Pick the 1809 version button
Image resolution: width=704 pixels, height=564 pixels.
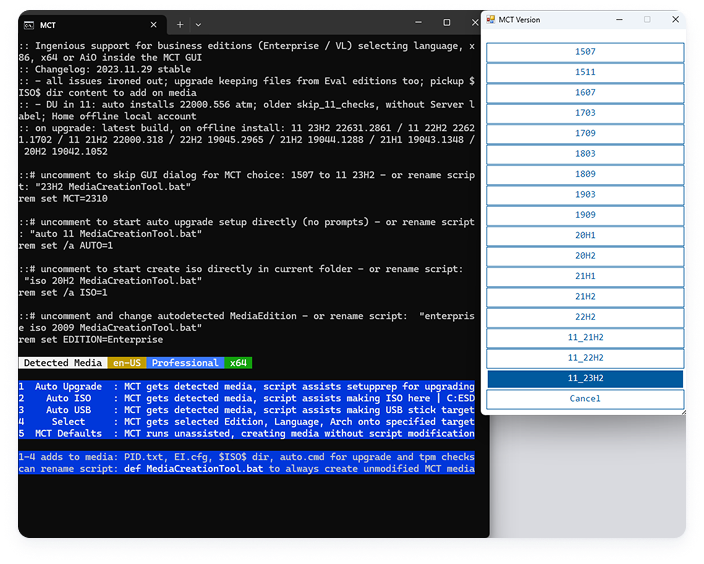(x=585, y=174)
